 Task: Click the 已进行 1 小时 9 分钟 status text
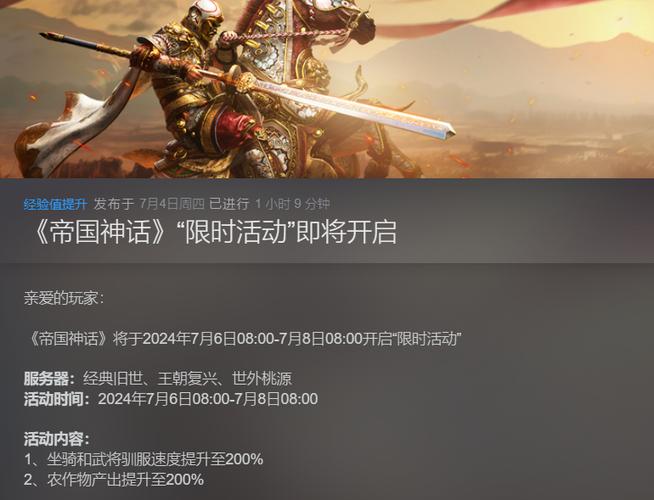[269, 204]
